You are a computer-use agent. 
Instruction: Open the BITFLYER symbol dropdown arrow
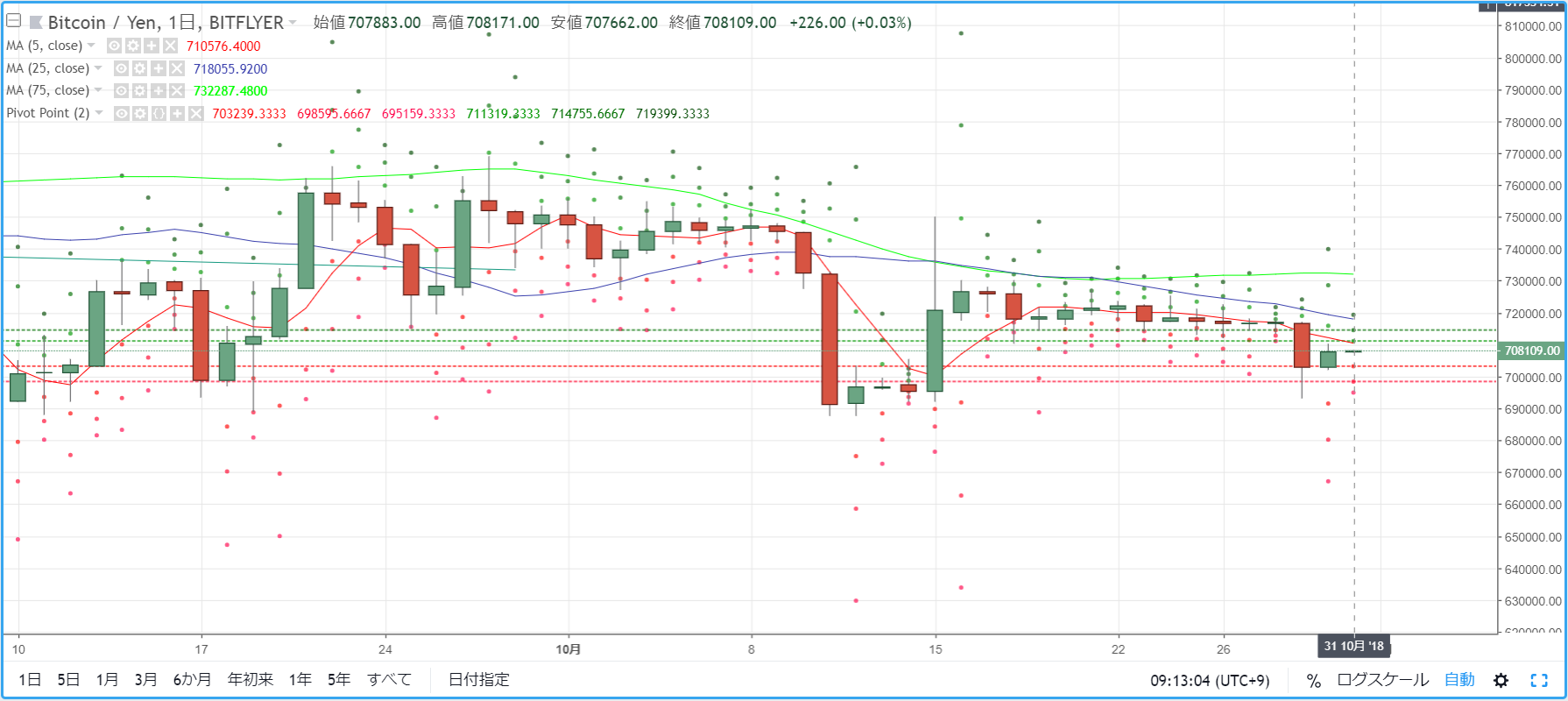click(x=293, y=23)
